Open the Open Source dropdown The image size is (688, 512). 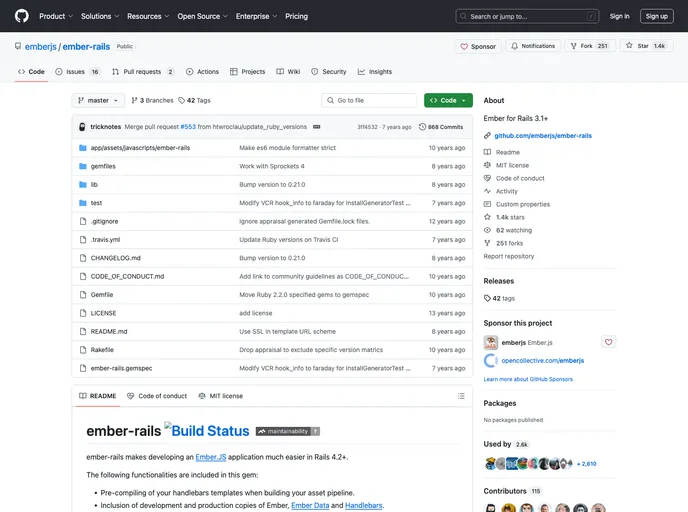[x=202, y=16]
